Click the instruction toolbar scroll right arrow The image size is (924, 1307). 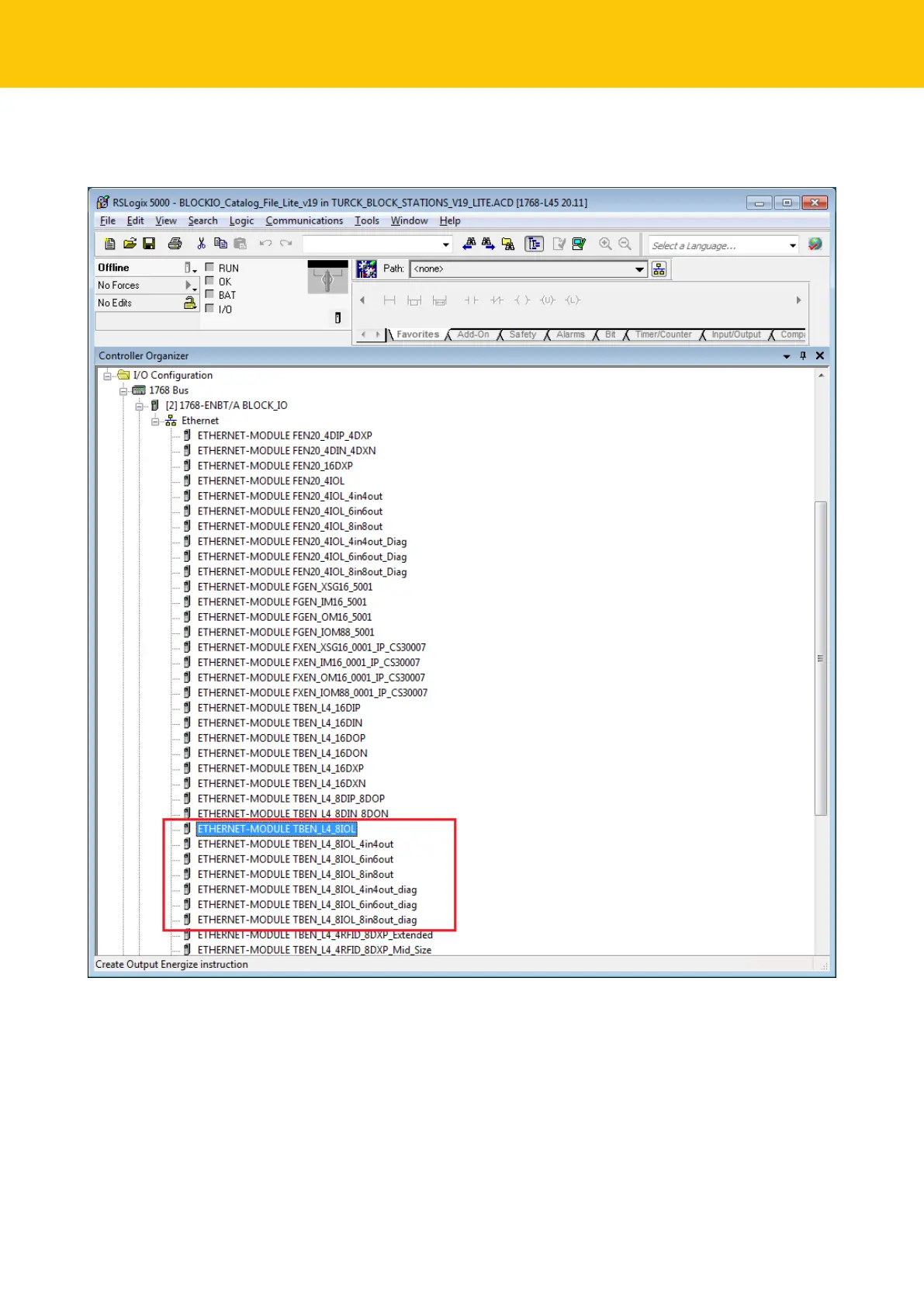coord(798,300)
